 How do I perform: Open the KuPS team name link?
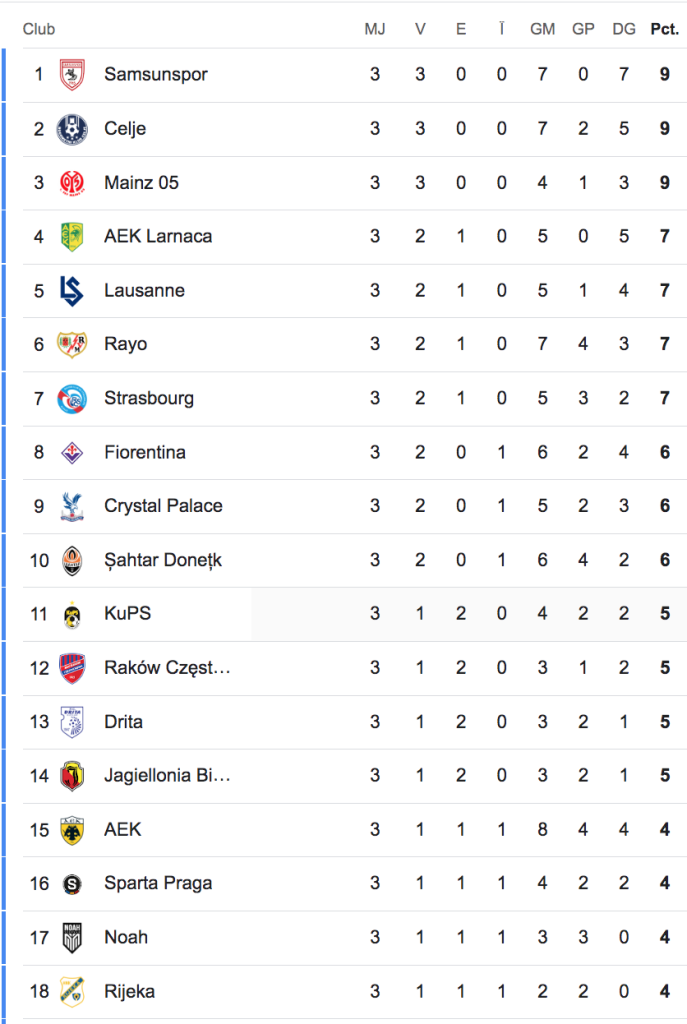[x=127, y=613]
